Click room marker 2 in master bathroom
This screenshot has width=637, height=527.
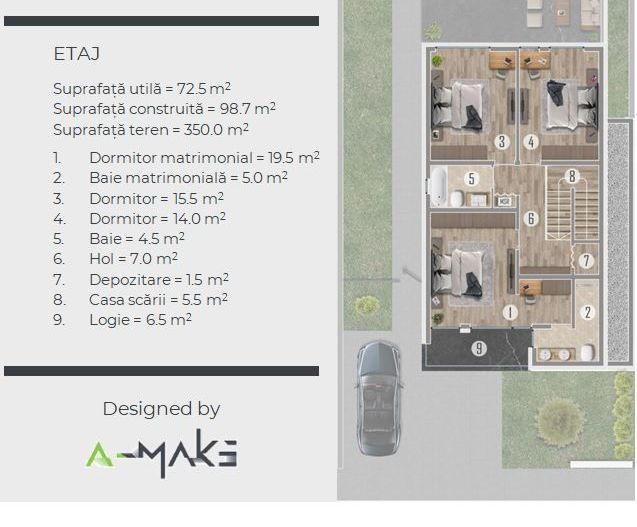point(587,312)
